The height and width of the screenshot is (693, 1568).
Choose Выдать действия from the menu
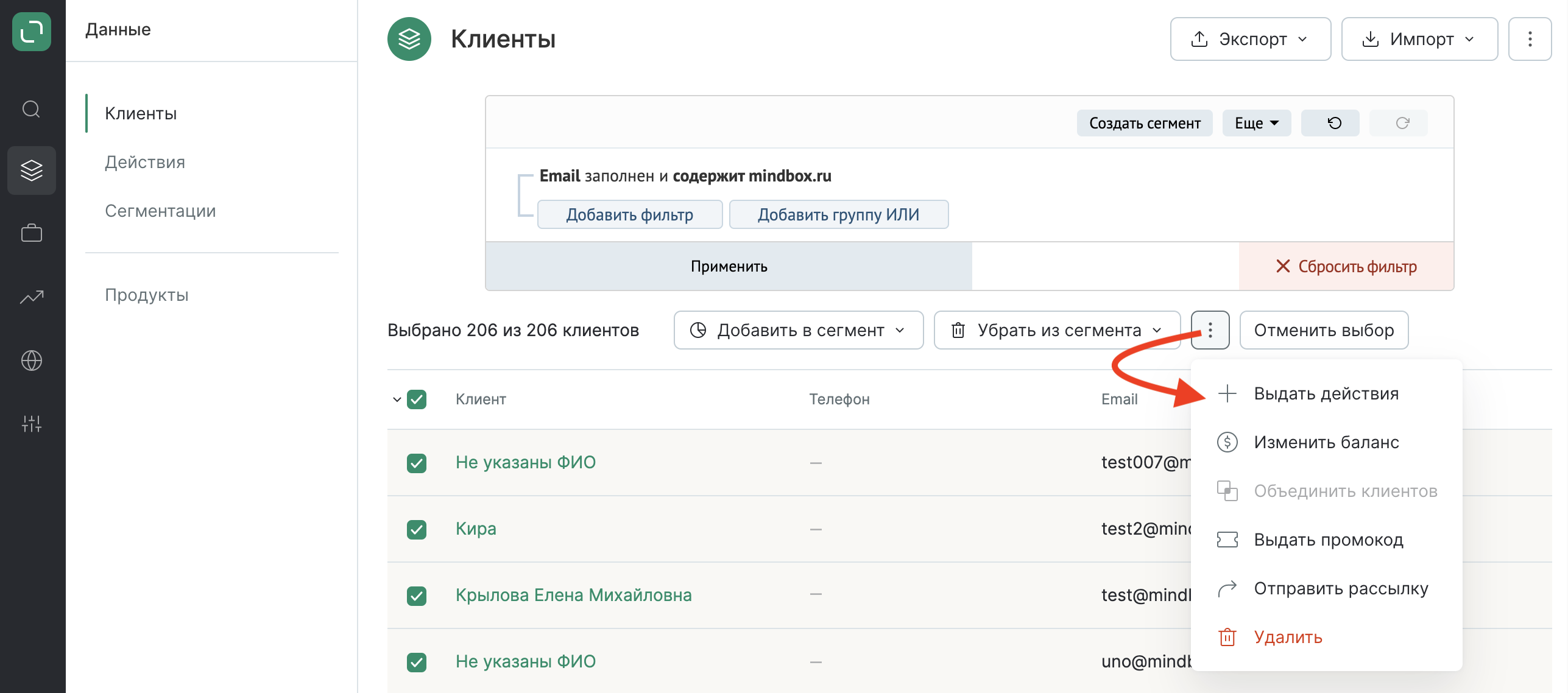pos(1326,393)
